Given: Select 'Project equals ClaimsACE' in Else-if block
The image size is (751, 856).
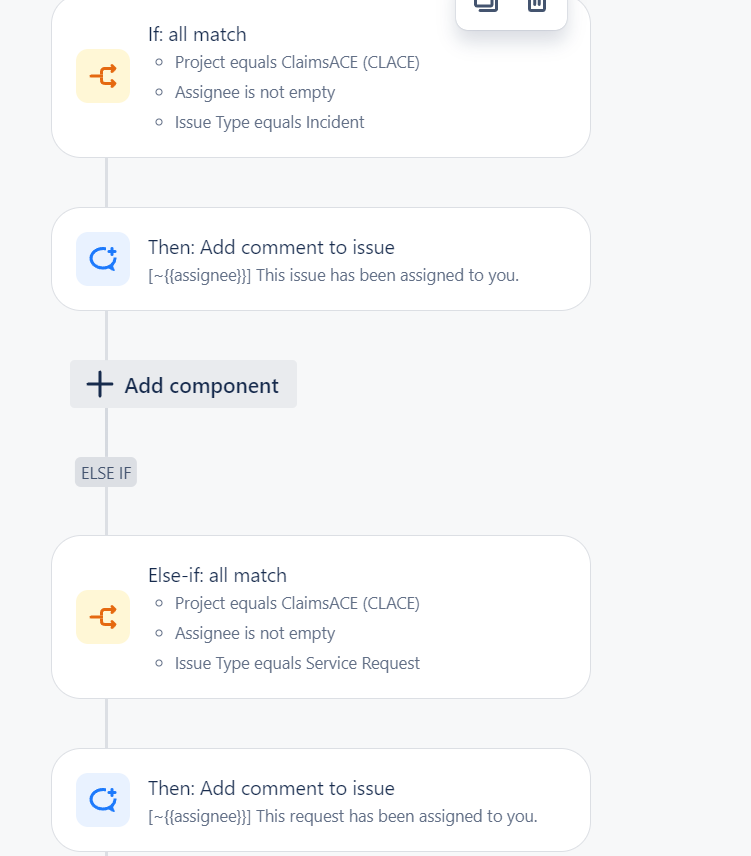Looking at the screenshot, I should (x=297, y=603).
